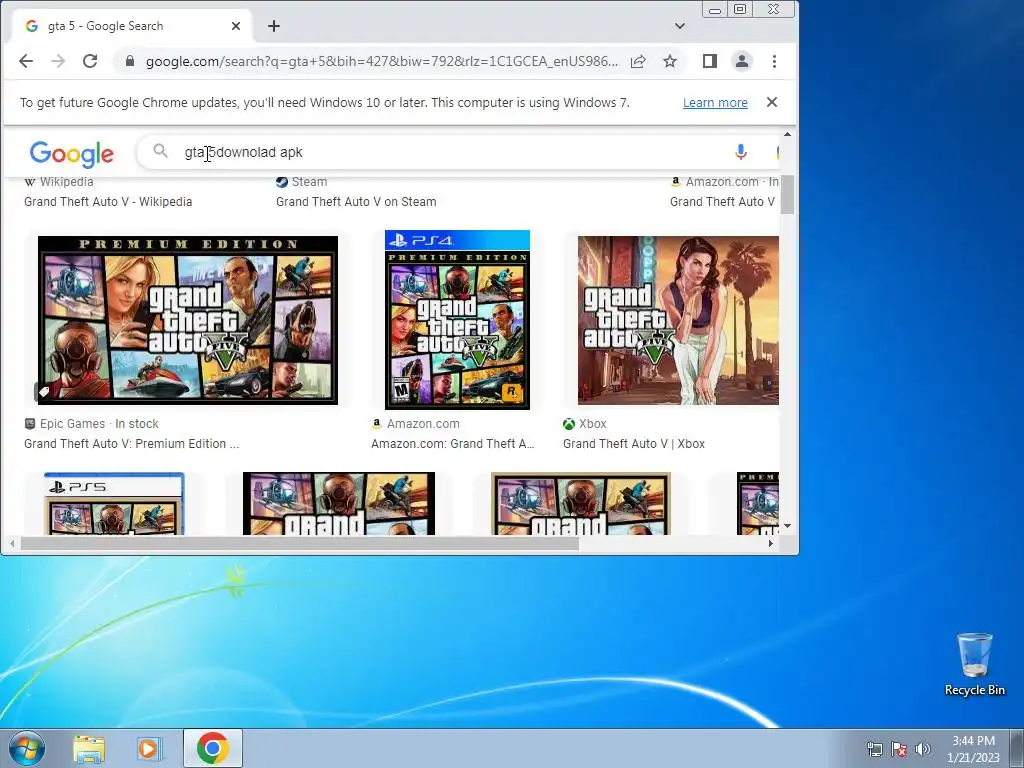This screenshot has height=768, width=1024.
Task: Open Grand Theft Auto V | Xbox link
Action: pyautogui.click(x=633, y=444)
